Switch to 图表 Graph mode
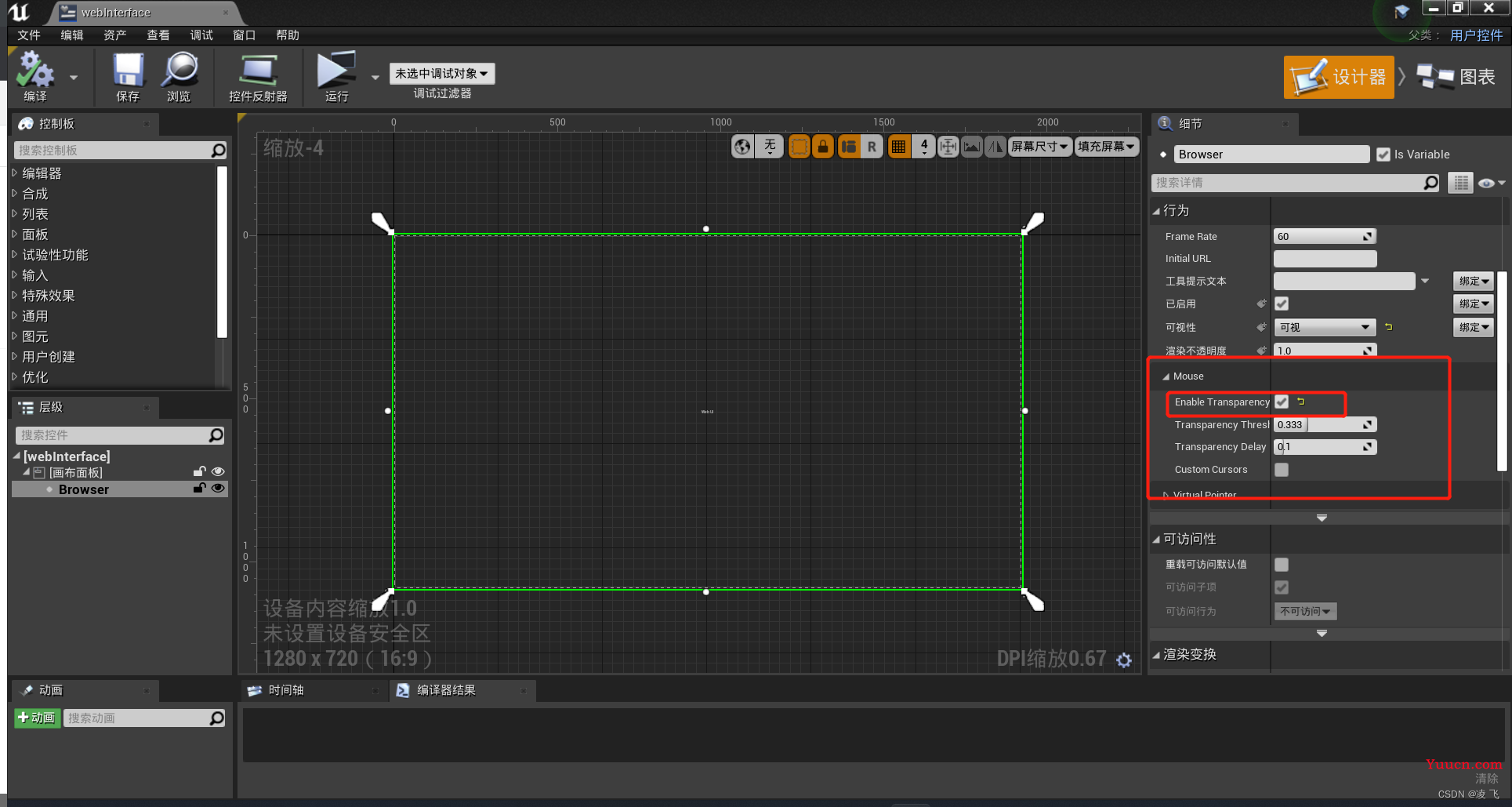The image size is (1512, 807). [x=1457, y=77]
